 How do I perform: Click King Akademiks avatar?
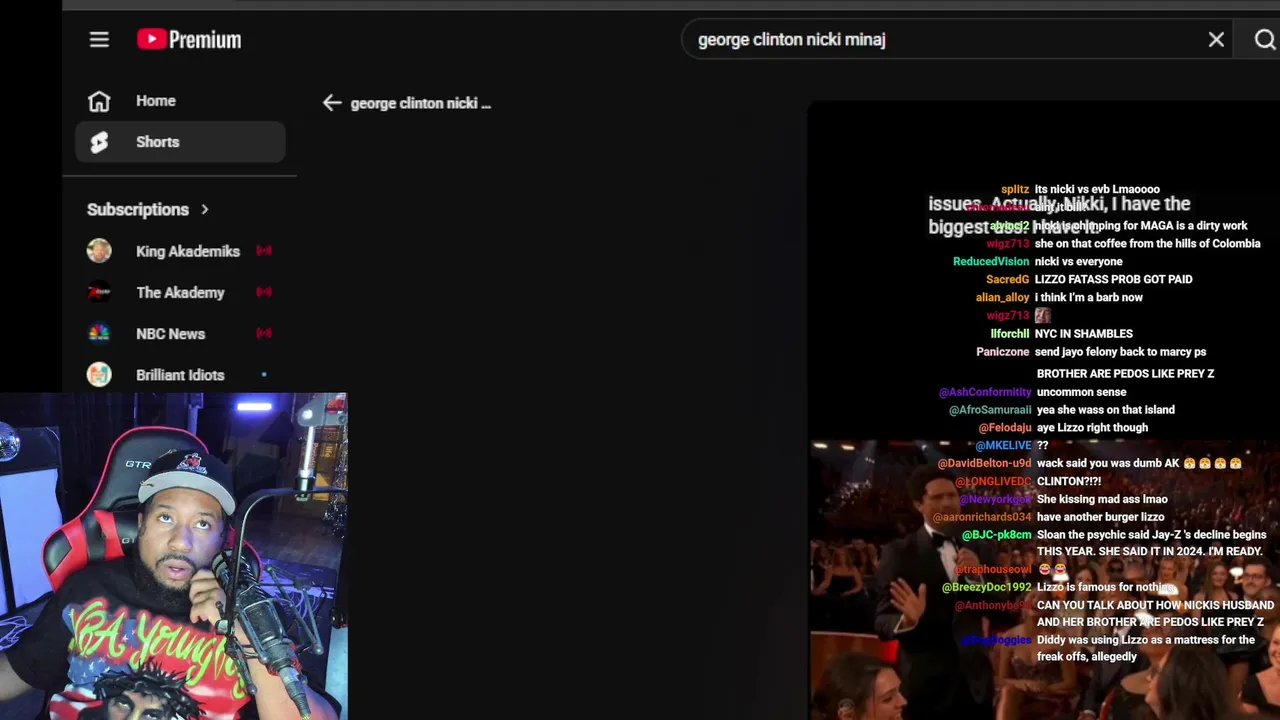99,251
